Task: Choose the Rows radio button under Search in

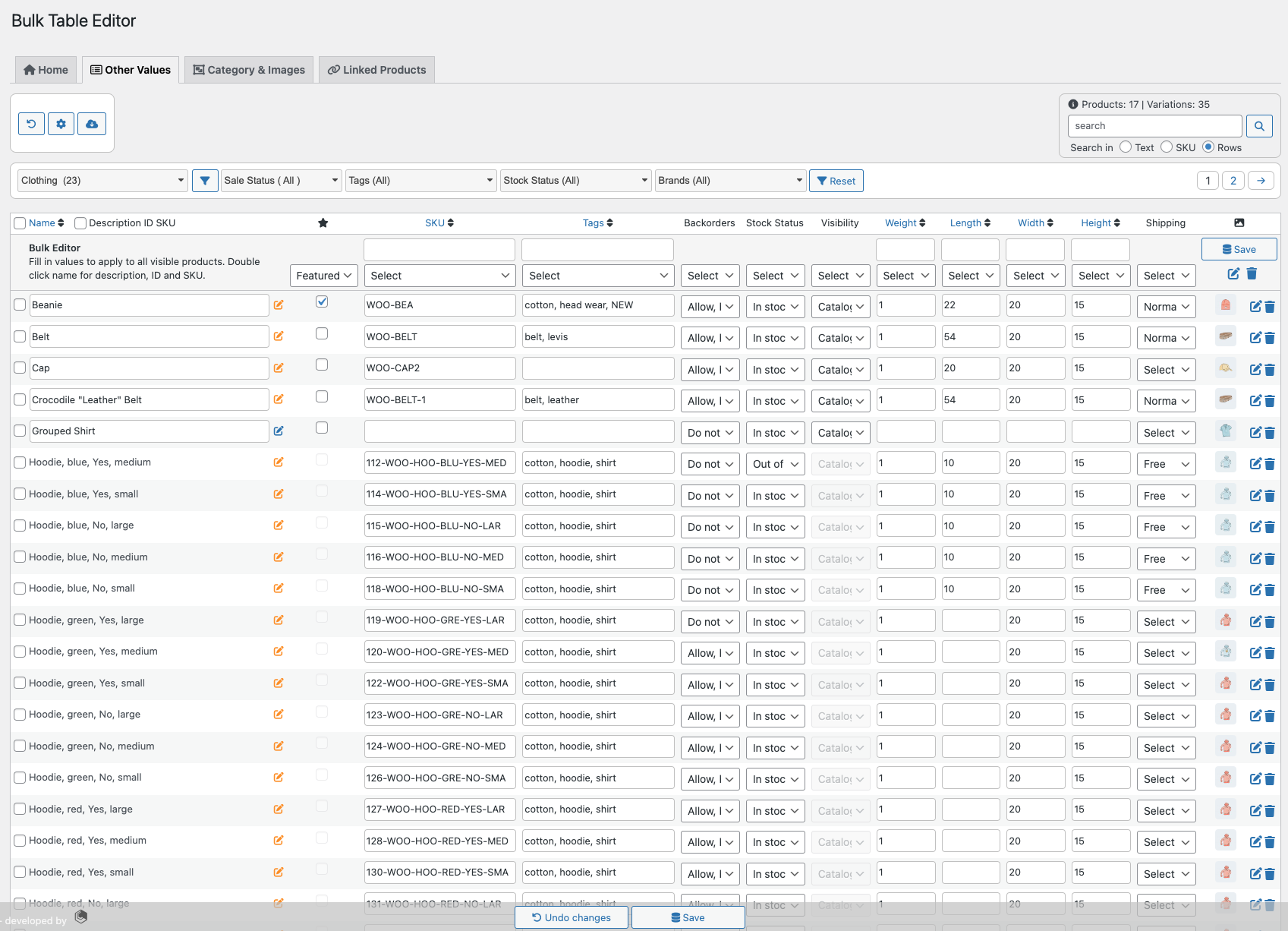Action: pyautogui.click(x=1207, y=147)
